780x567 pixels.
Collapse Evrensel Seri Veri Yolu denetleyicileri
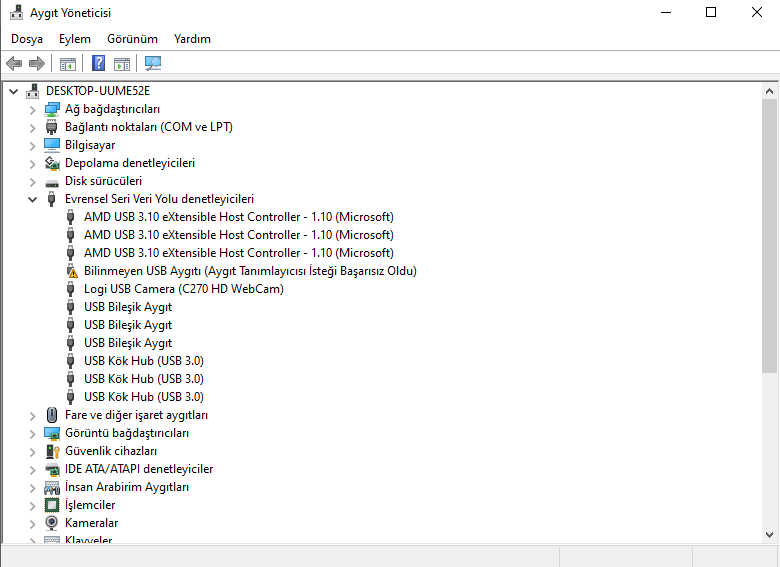[x=32, y=199]
